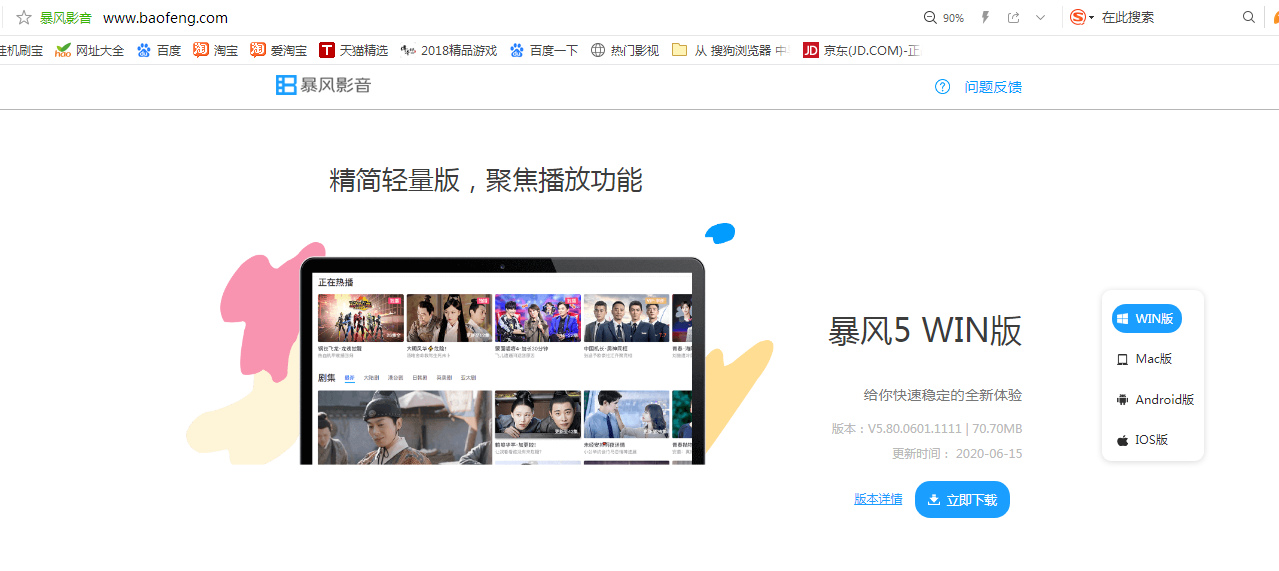Click the Sogou search engine logo
The width and height of the screenshot is (1279, 571).
pos(1077,17)
